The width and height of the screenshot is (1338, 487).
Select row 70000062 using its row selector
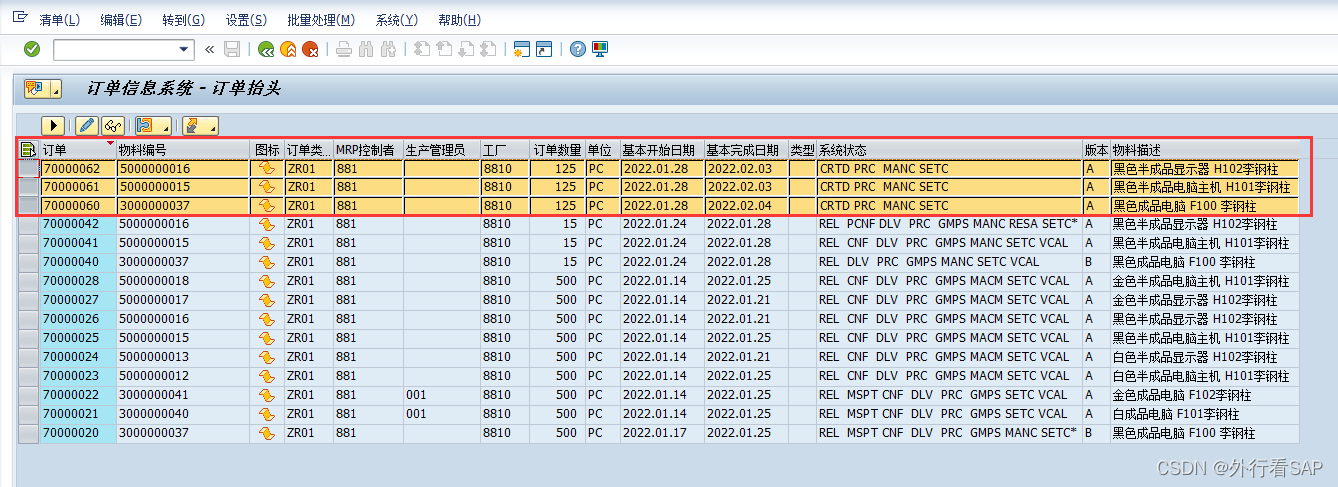click(x=29, y=169)
